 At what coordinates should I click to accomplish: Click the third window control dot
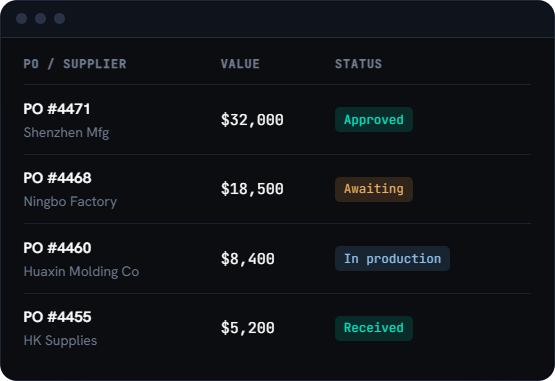pos(59,18)
